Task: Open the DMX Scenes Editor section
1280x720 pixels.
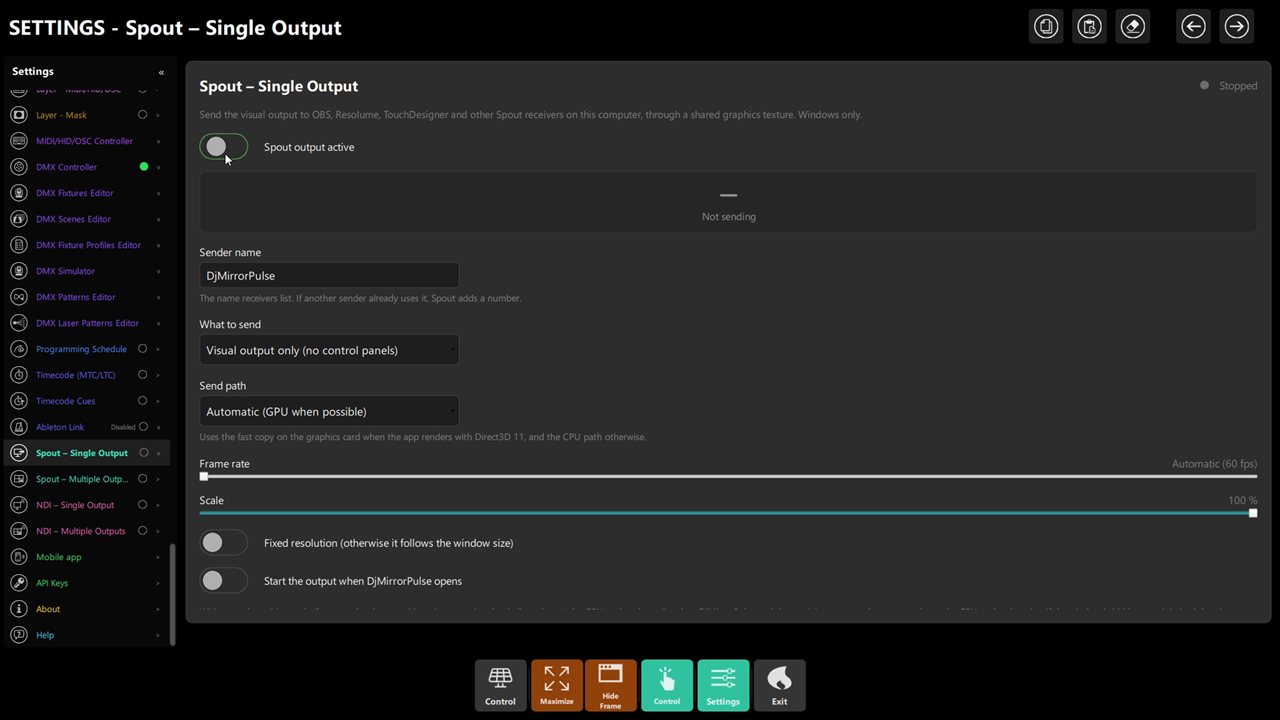Action: tap(73, 219)
